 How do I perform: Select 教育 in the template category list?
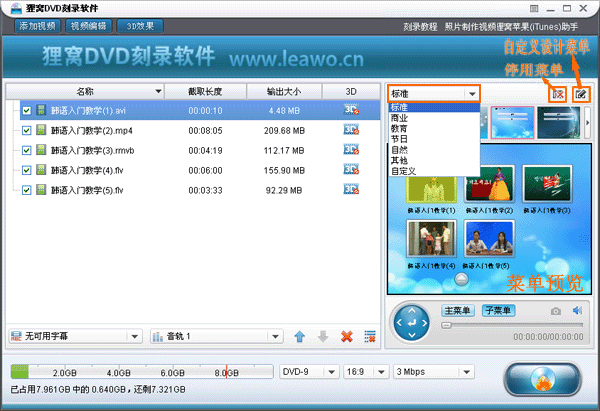pyautogui.click(x=434, y=129)
